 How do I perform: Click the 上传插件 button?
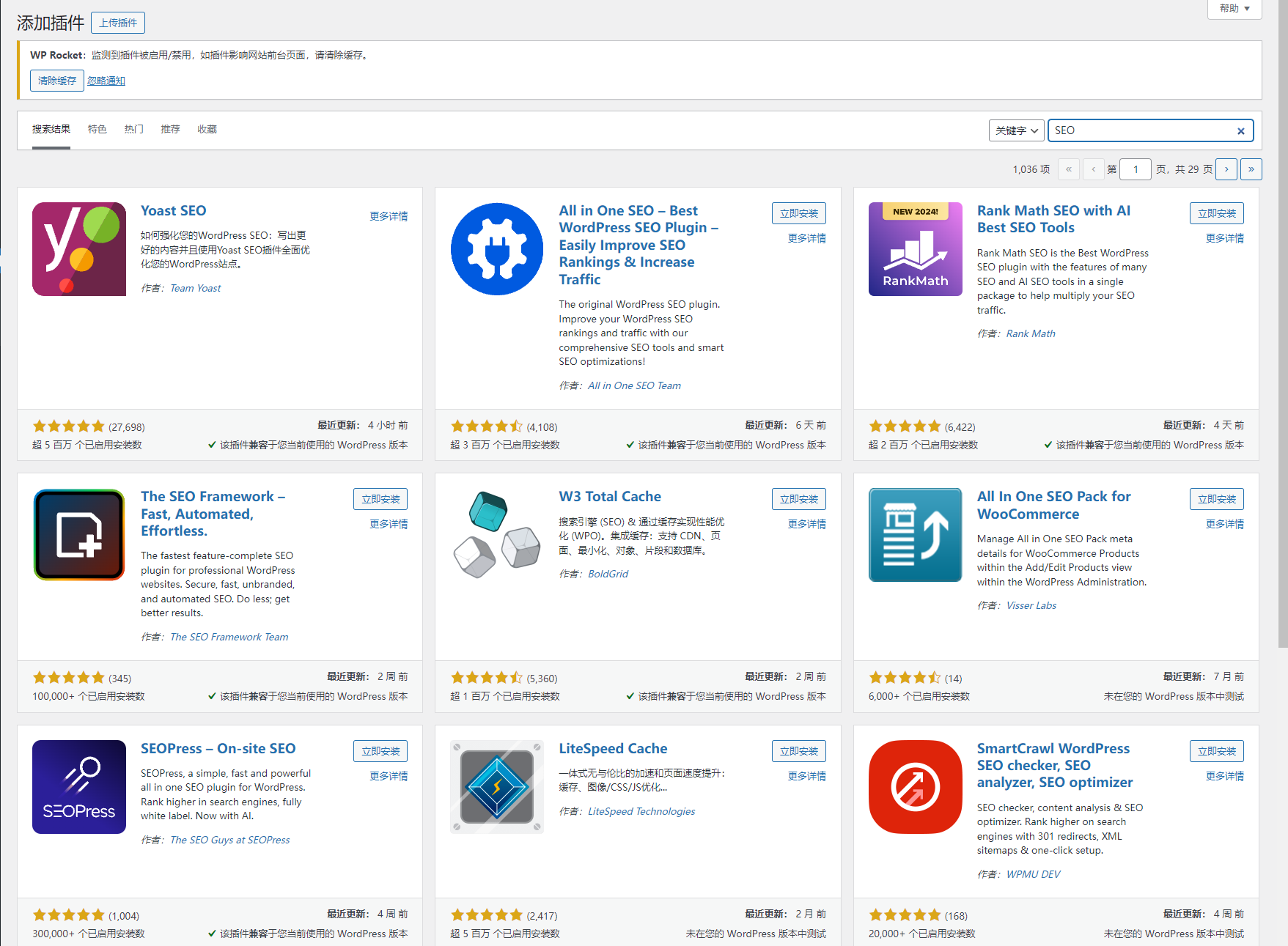[118, 23]
